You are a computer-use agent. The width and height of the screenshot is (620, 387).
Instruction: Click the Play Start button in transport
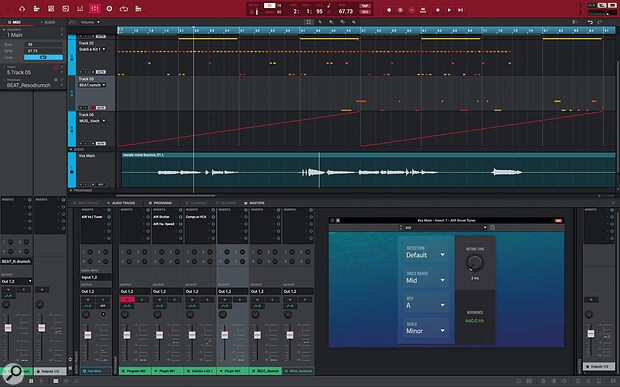461,10
